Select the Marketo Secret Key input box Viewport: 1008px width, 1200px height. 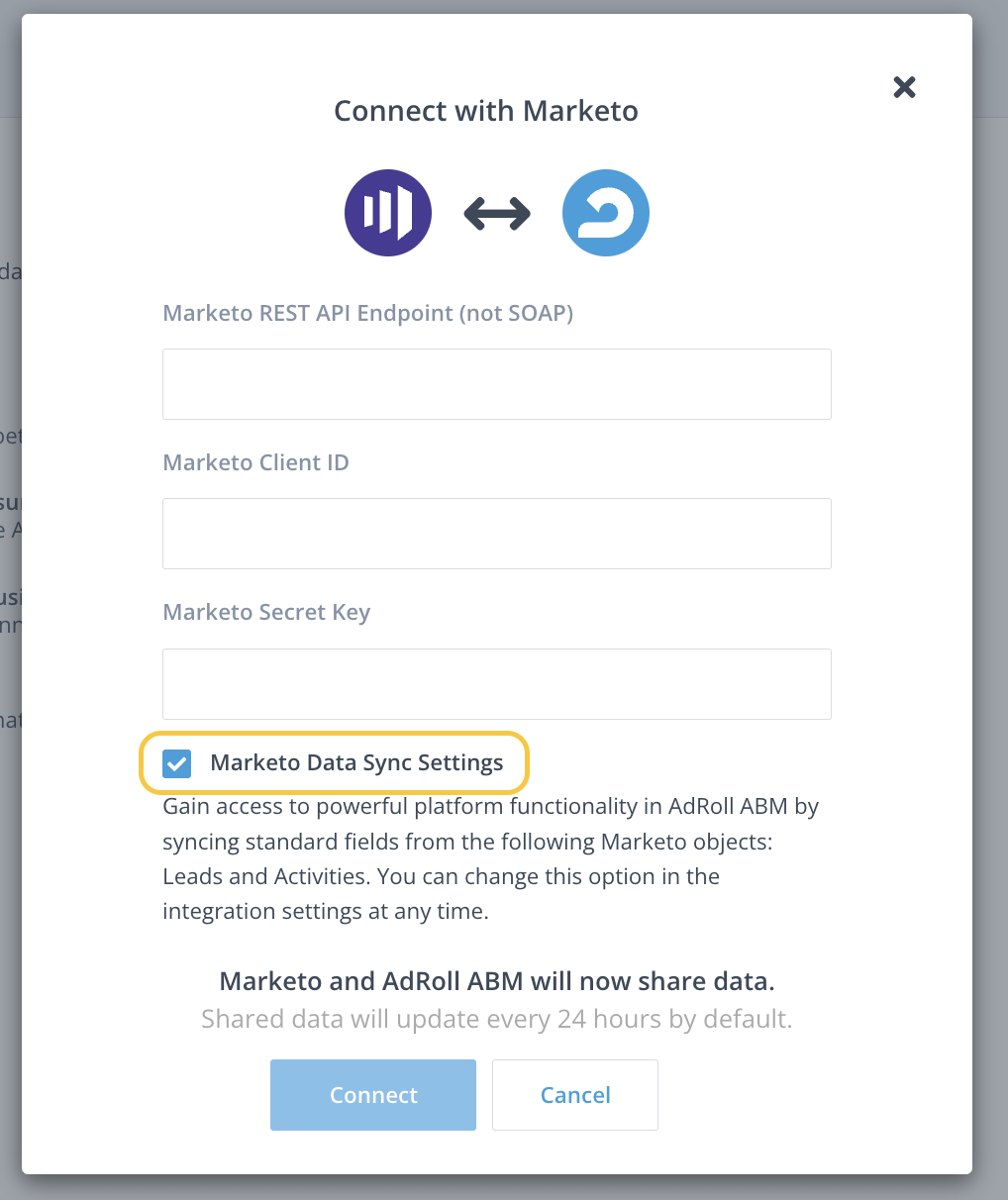(x=496, y=684)
